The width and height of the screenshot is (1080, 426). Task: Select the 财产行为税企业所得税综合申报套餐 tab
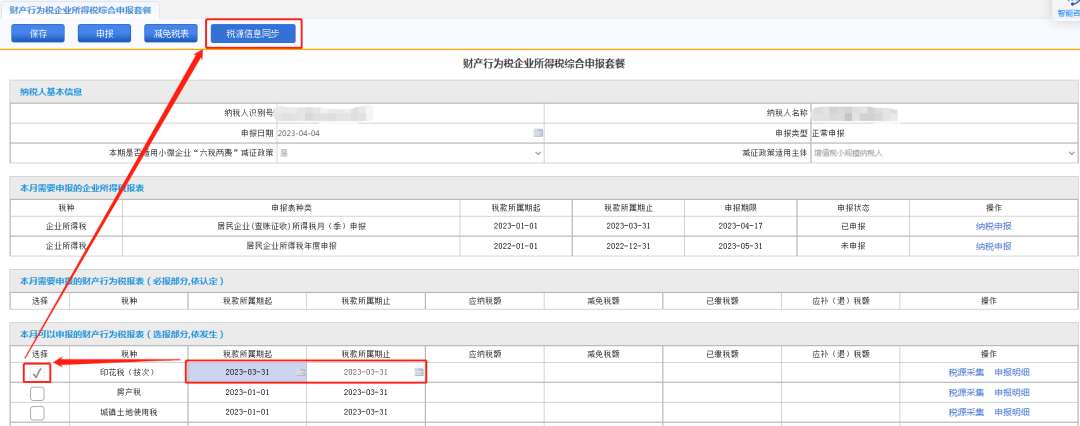(x=80, y=9)
